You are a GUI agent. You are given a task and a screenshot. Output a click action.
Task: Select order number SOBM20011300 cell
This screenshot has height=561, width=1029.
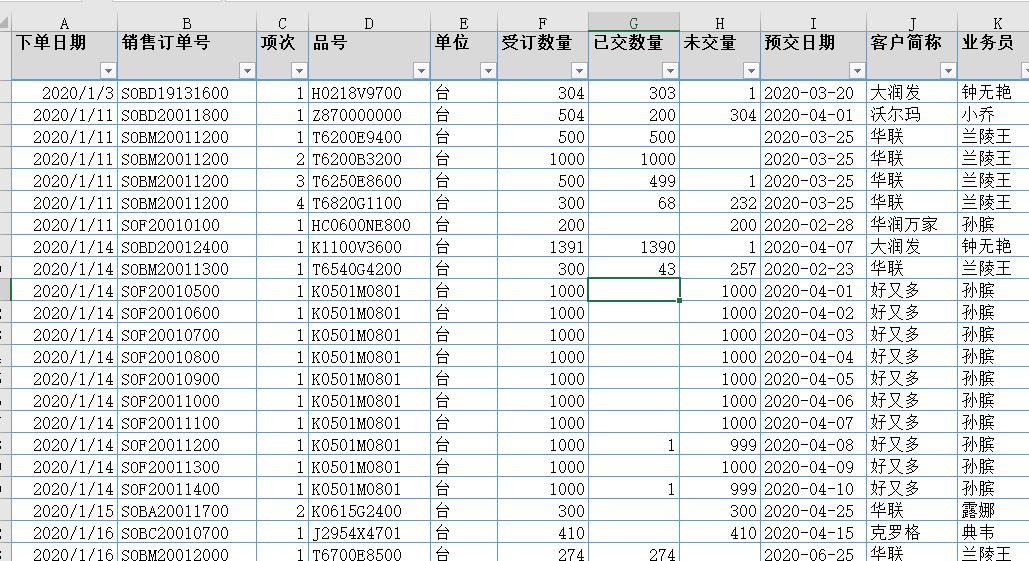[x=187, y=269]
